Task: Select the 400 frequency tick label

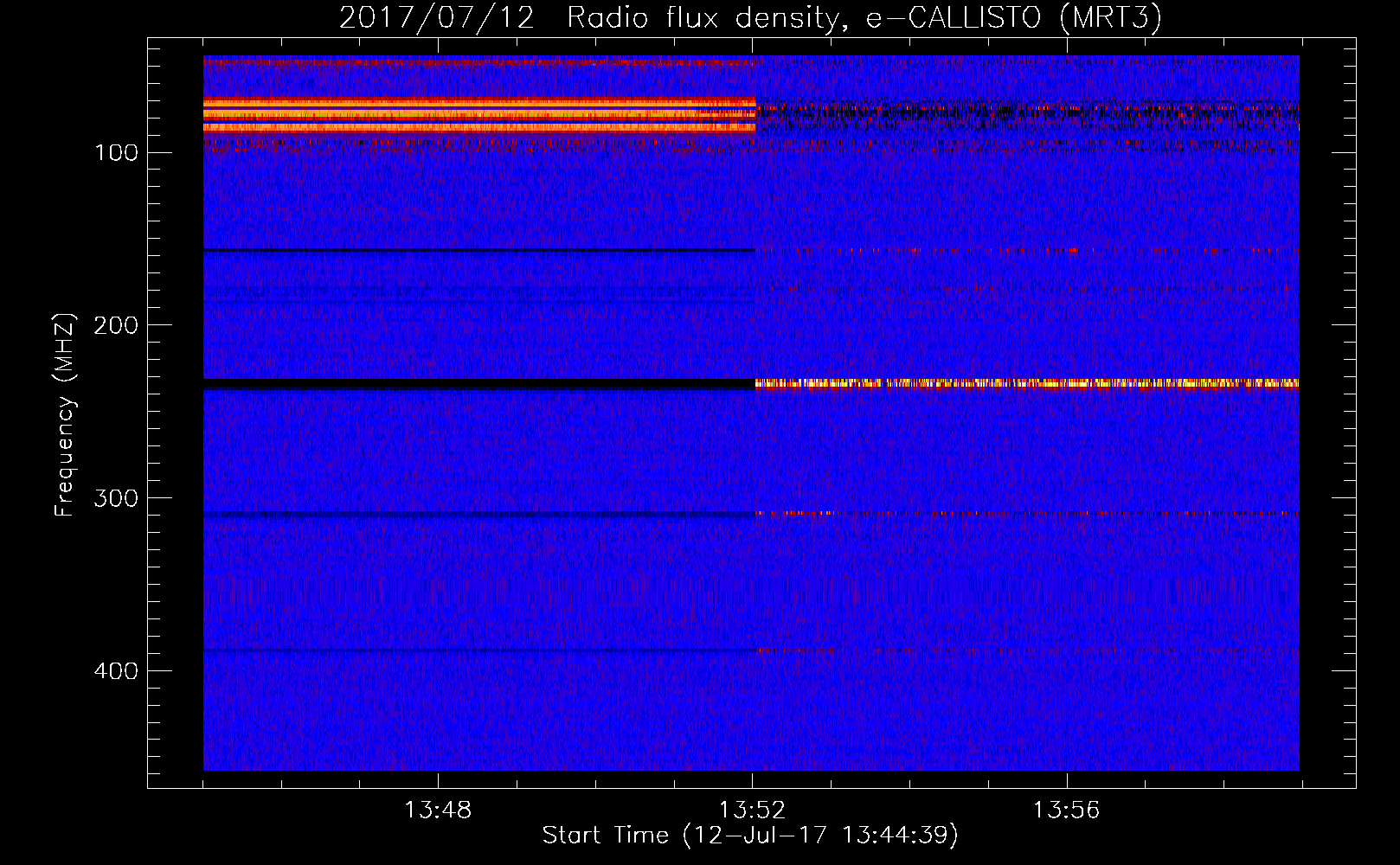Action: pyautogui.click(x=117, y=671)
